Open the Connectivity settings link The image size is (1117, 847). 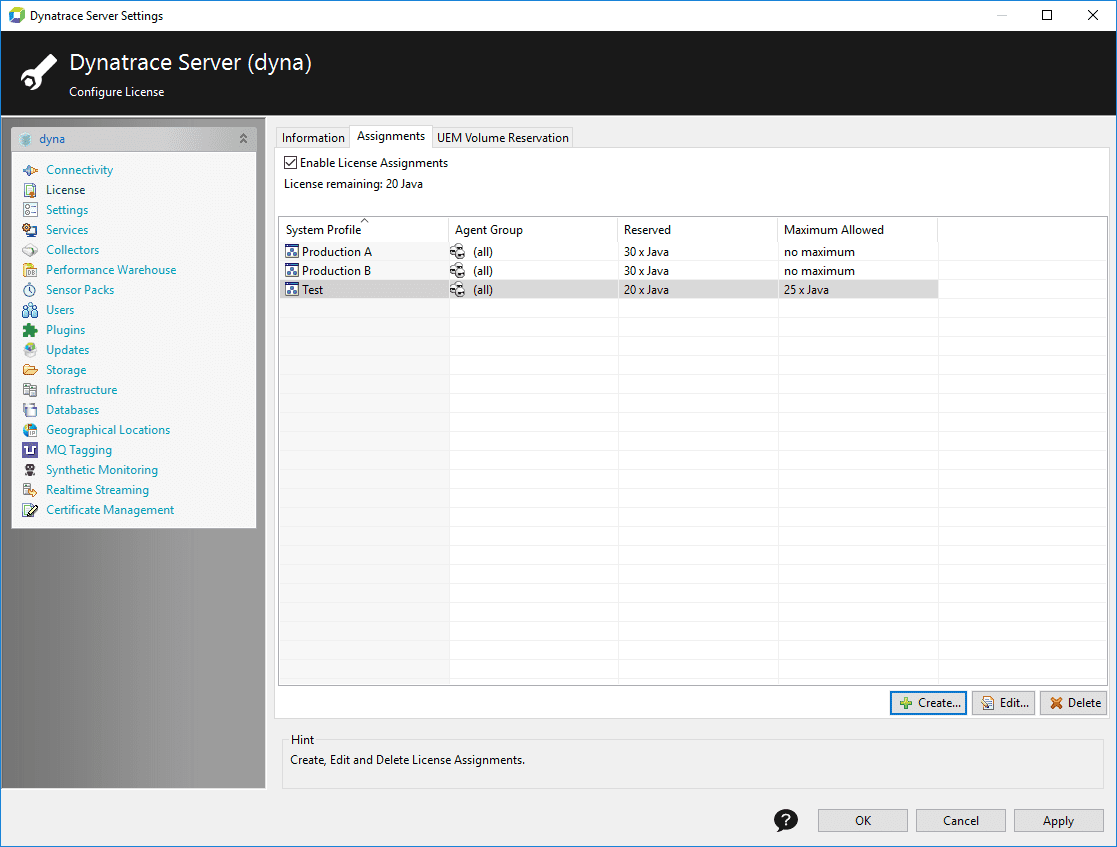(80, 170)
